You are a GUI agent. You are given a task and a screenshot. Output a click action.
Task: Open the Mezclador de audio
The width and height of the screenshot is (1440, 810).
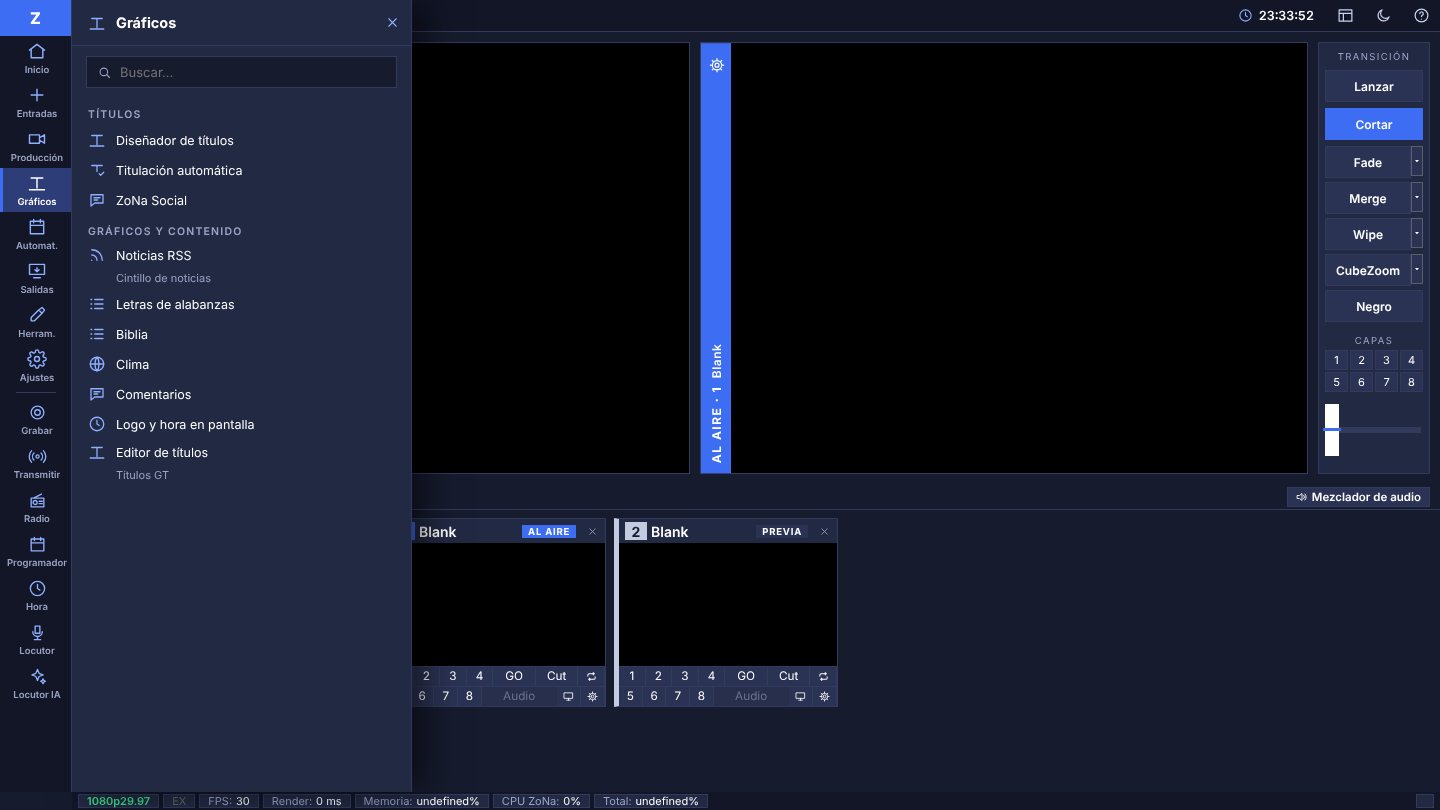coord(1358,497)
